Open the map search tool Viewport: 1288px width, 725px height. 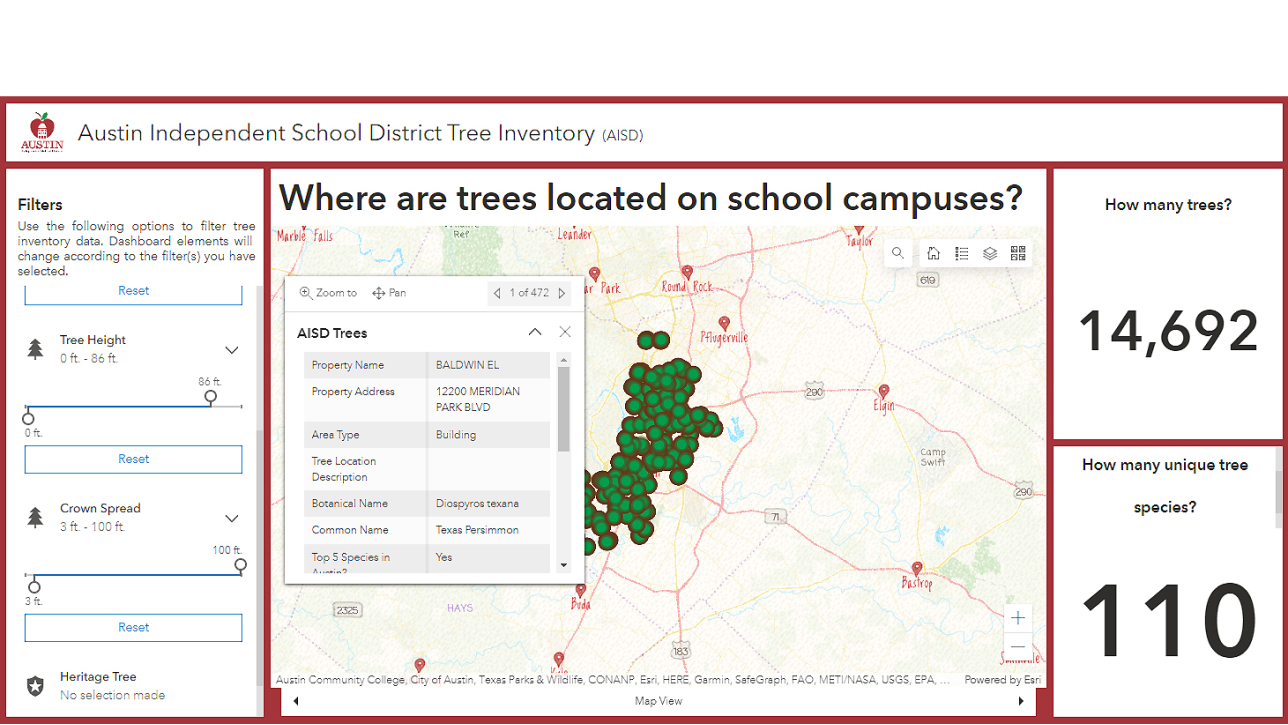tap(898, 254)
